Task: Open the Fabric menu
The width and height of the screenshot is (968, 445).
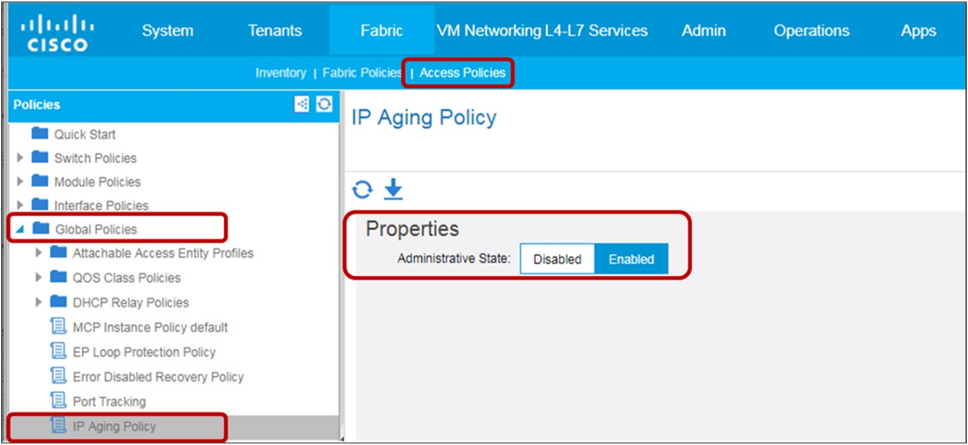Action: (x=382, y=31)
